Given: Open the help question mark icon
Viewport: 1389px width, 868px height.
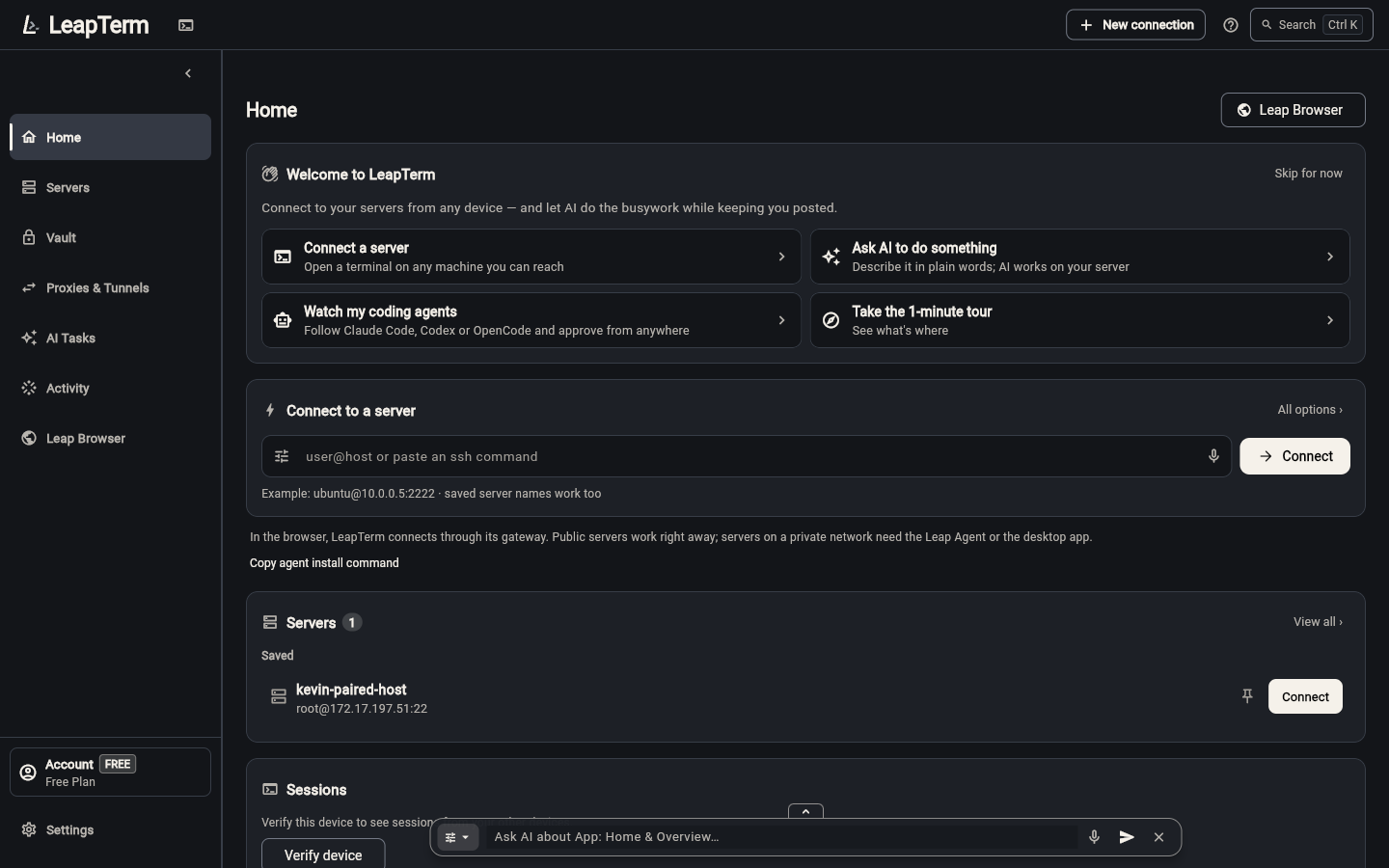Looking at the screenshot, I should click(x=1231, y=25).
